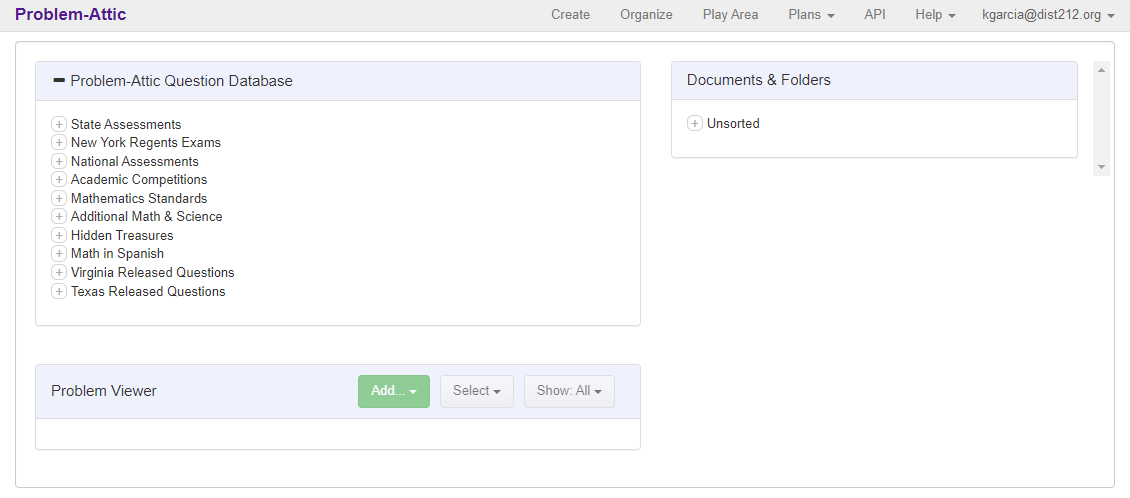The width and height of the screenshot is (1130, 498).
Task: Open the API link
Action: (x=875, y=14)
